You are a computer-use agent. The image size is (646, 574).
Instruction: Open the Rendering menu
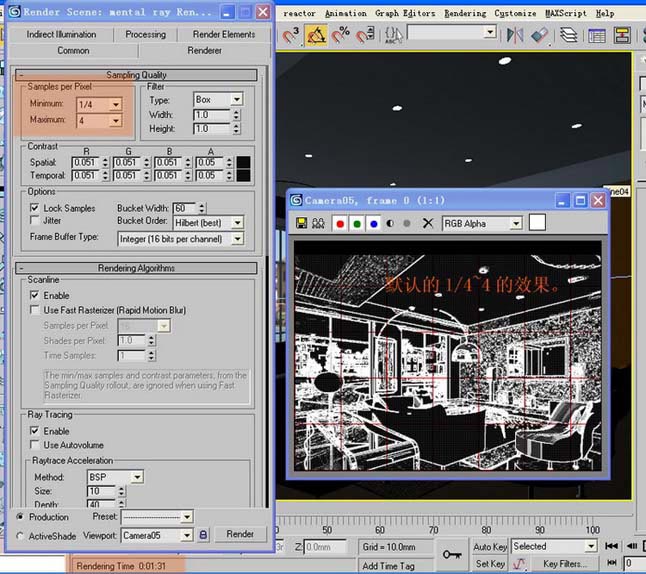[x=465, y=13]
